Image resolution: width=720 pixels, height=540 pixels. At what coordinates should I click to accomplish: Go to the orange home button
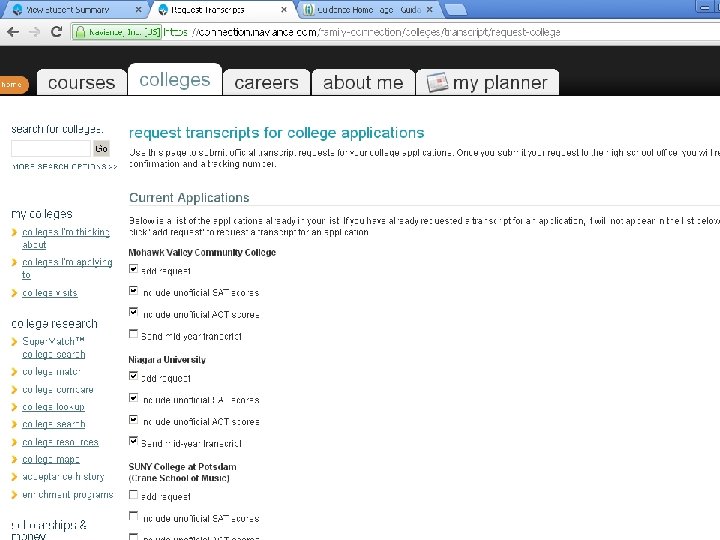point(12,84)
